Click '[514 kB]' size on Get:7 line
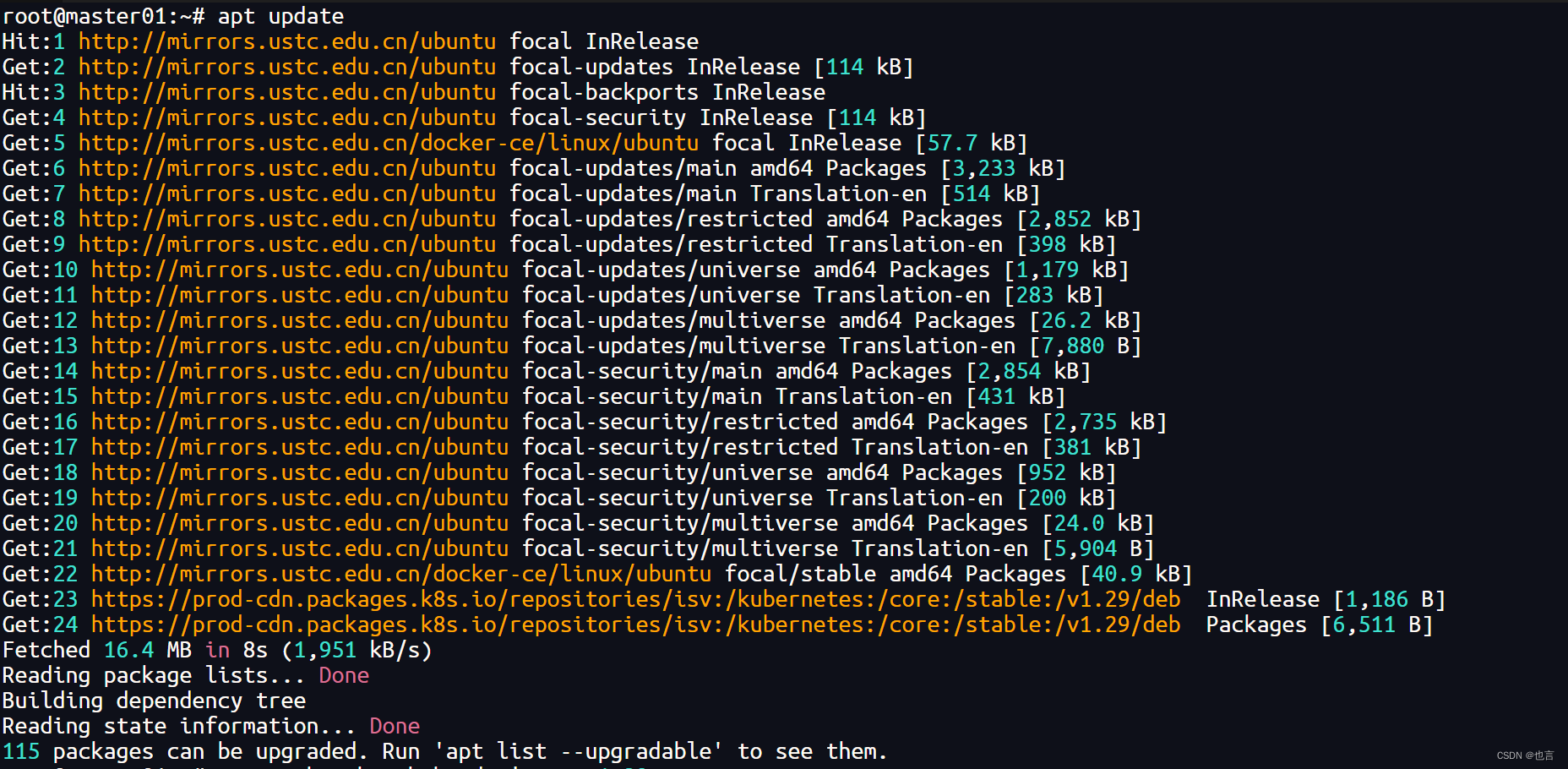The image size is (1568, 769). (x=990, y=194)
